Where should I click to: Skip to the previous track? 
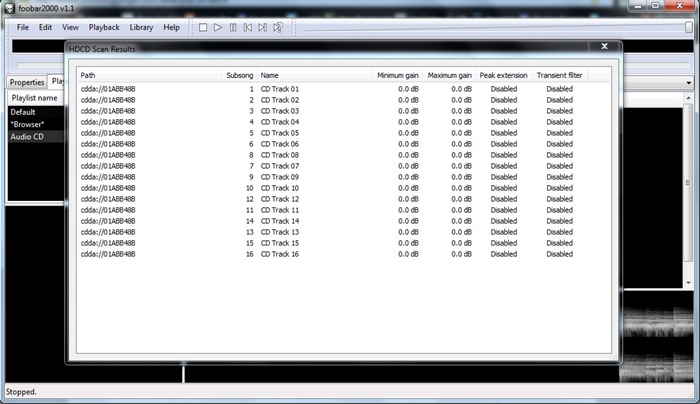point(248,28)
